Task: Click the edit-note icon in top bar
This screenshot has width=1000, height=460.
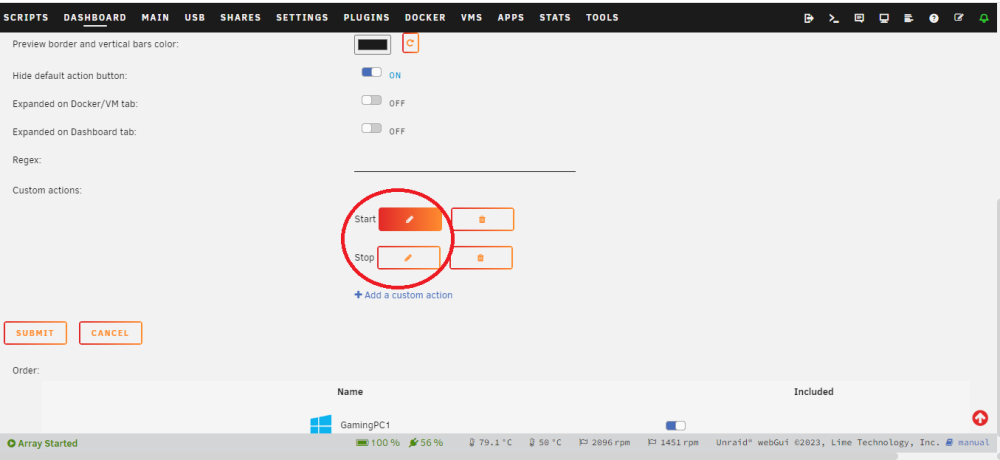Action: coord(959,18)
